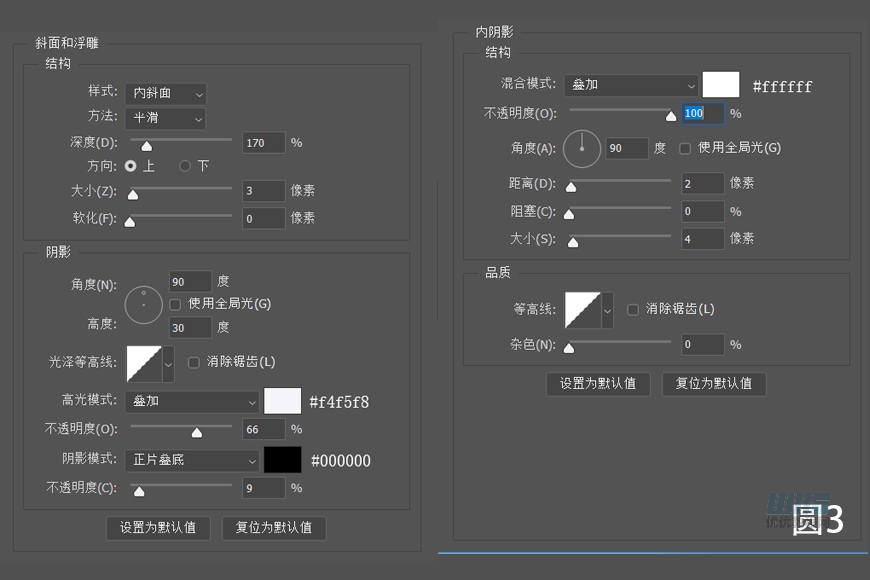Image resolution: width=870 pixels, height=580 pixels.
Task: Open the white #ffffff blend color swatch
Action: coord(721,85)
